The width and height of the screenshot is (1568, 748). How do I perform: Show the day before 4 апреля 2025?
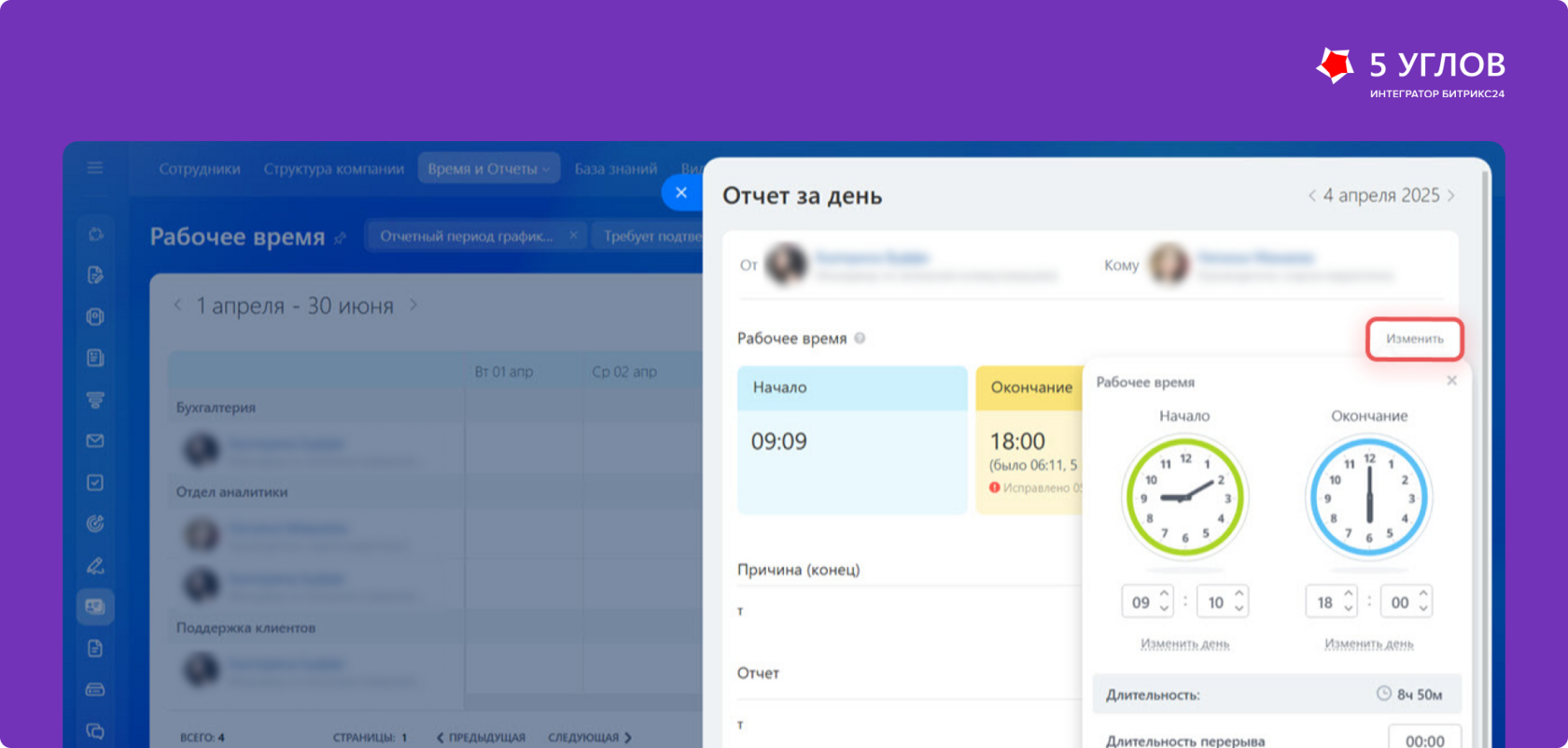(x=1311, y=195)
